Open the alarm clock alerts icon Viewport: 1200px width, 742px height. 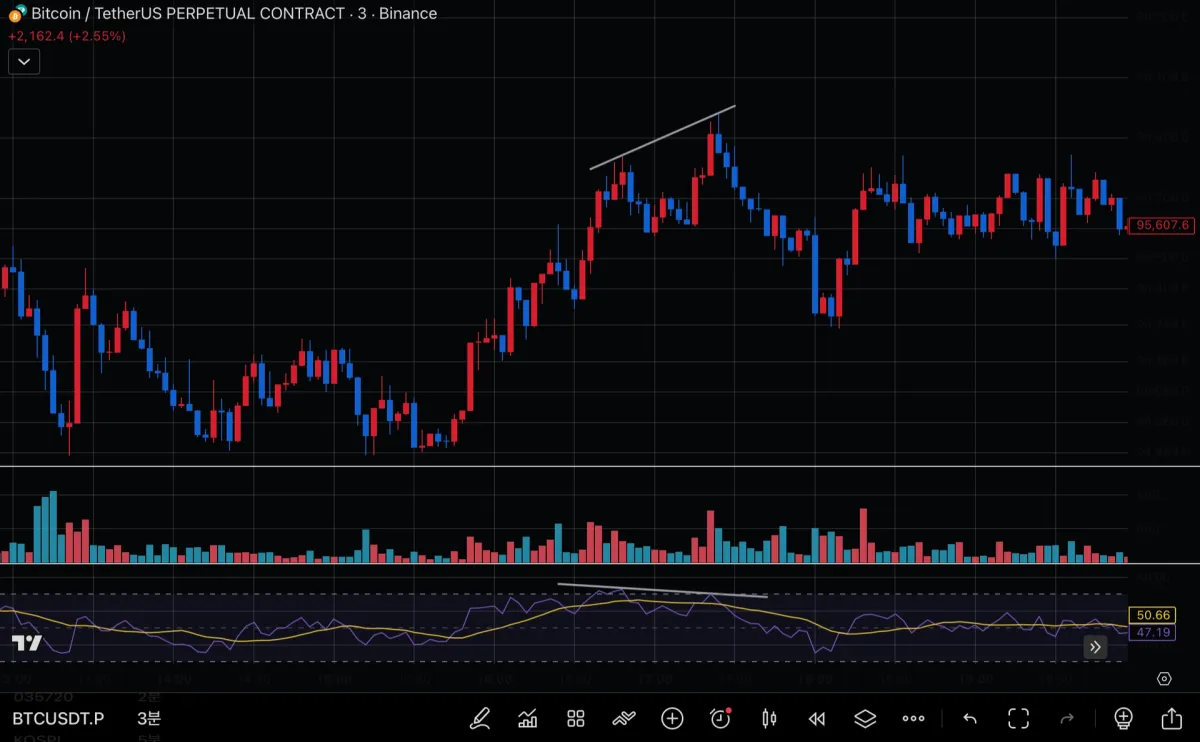tap(720, 718)
